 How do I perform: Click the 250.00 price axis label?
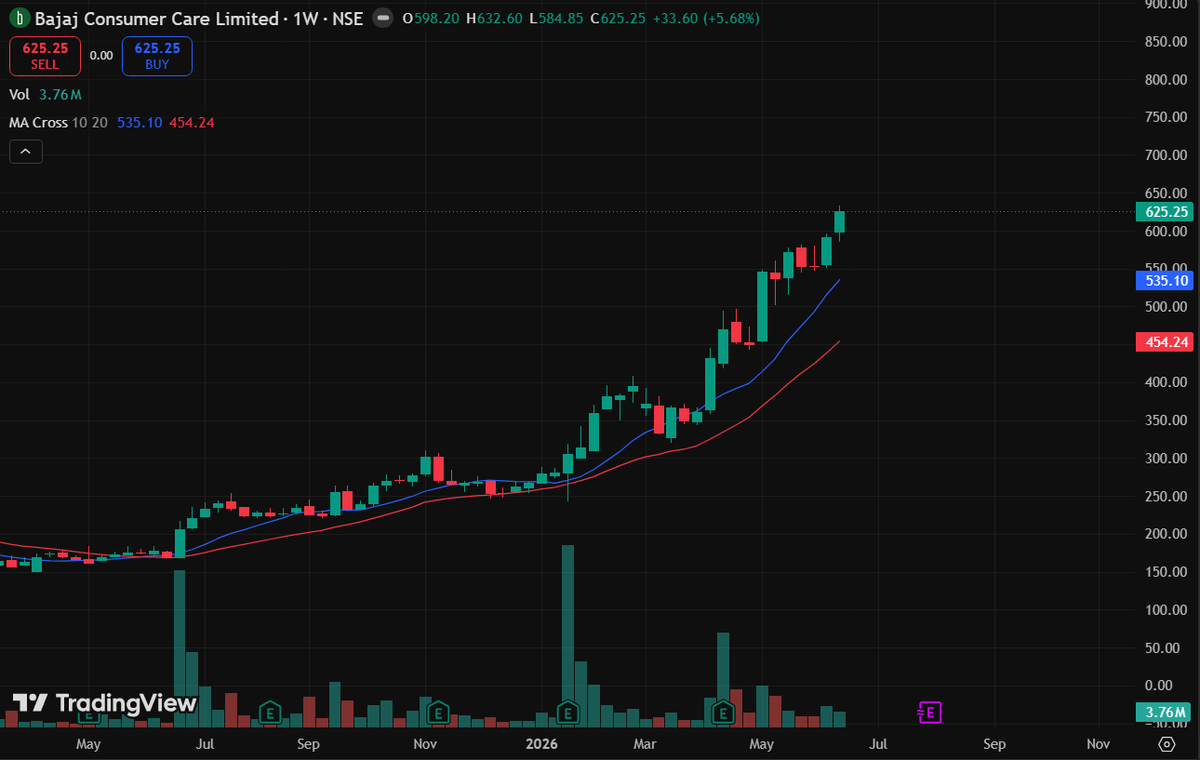pyautogui.click(x=1165, y=496)
